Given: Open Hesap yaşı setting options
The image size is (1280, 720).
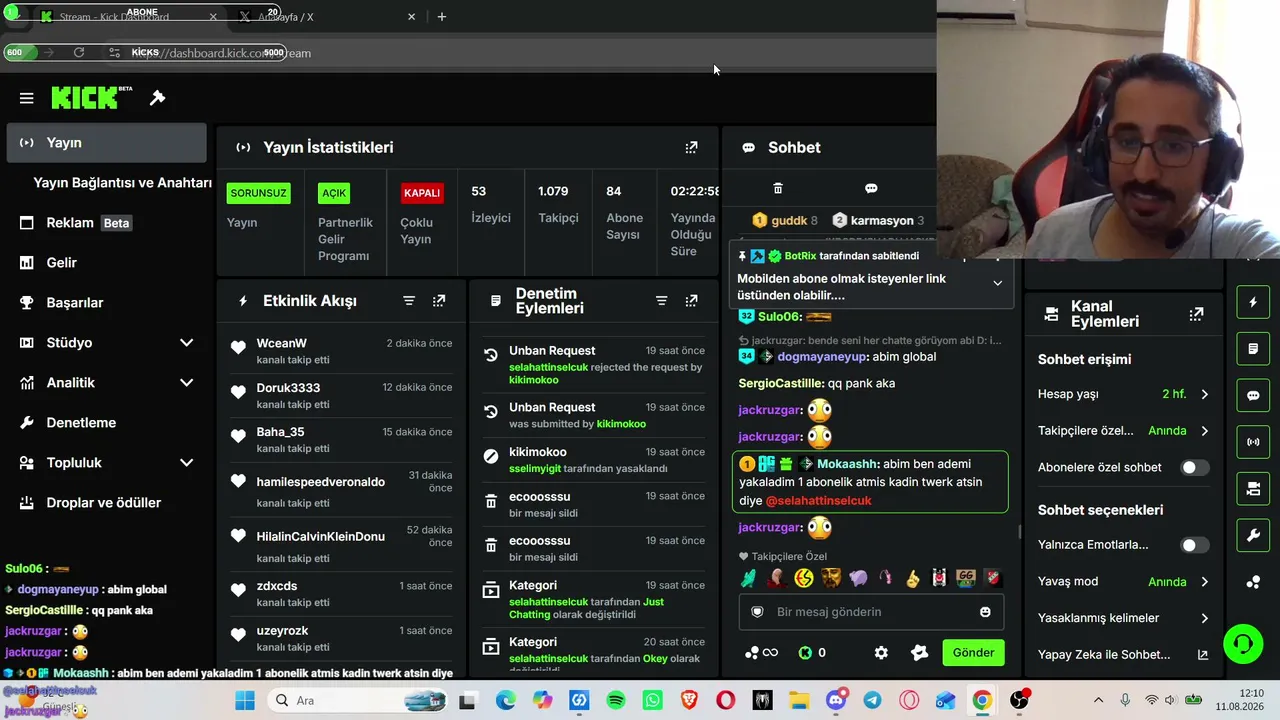Looking at the screenshot, I should tap(1124, 394).
